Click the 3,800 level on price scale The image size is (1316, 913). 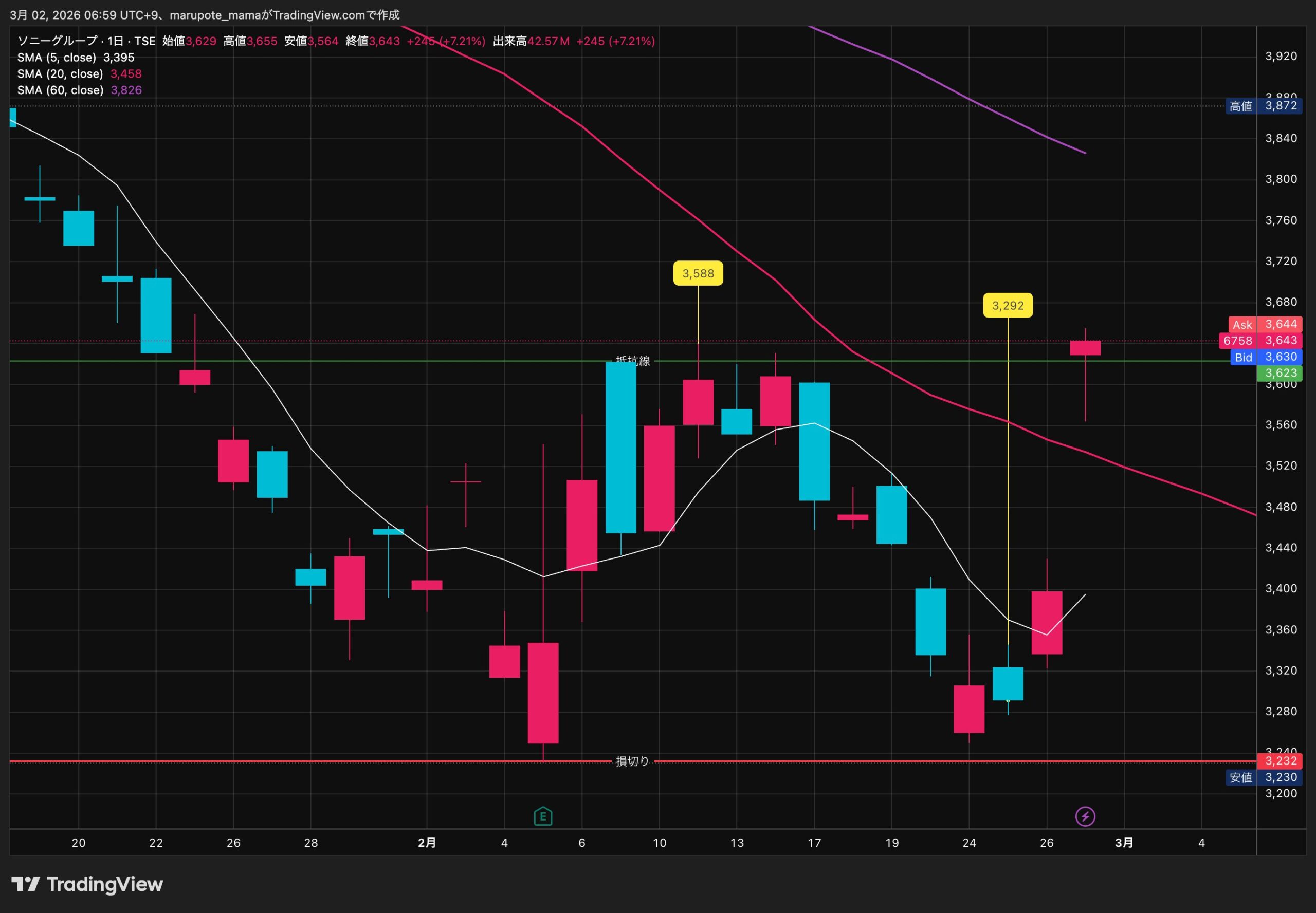click(1281, 179)
